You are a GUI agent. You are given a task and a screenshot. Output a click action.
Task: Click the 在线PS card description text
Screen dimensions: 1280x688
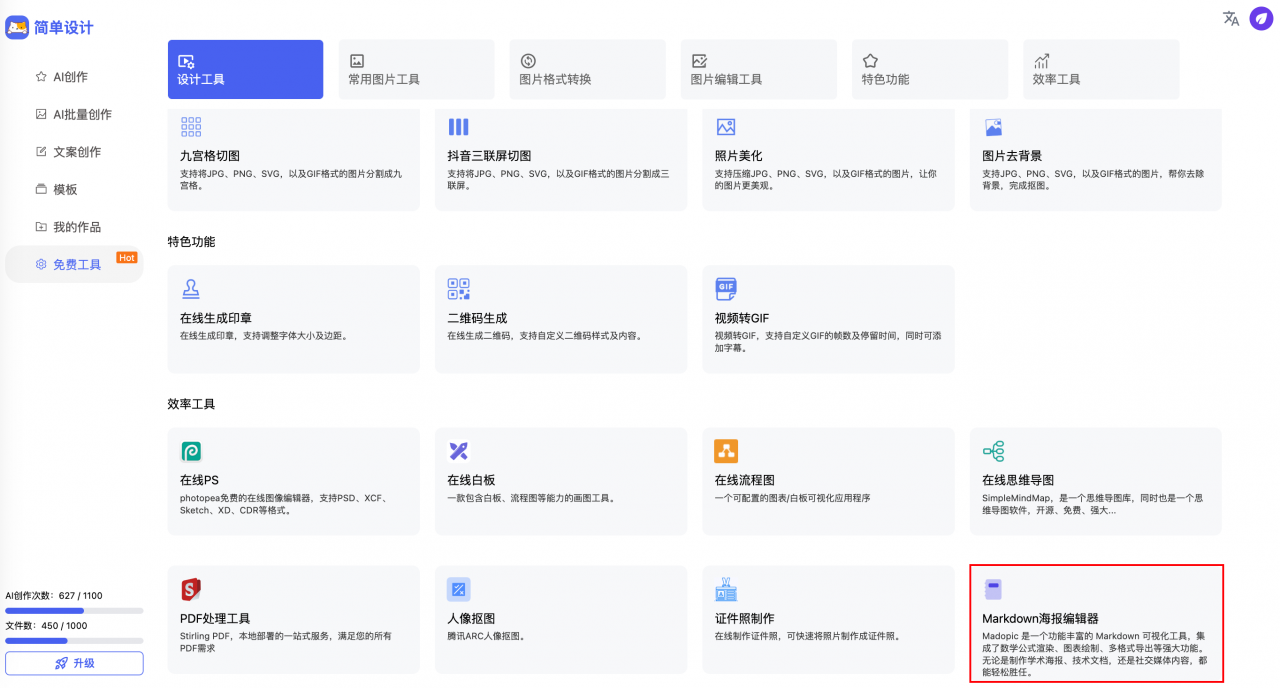coord(283,504)
